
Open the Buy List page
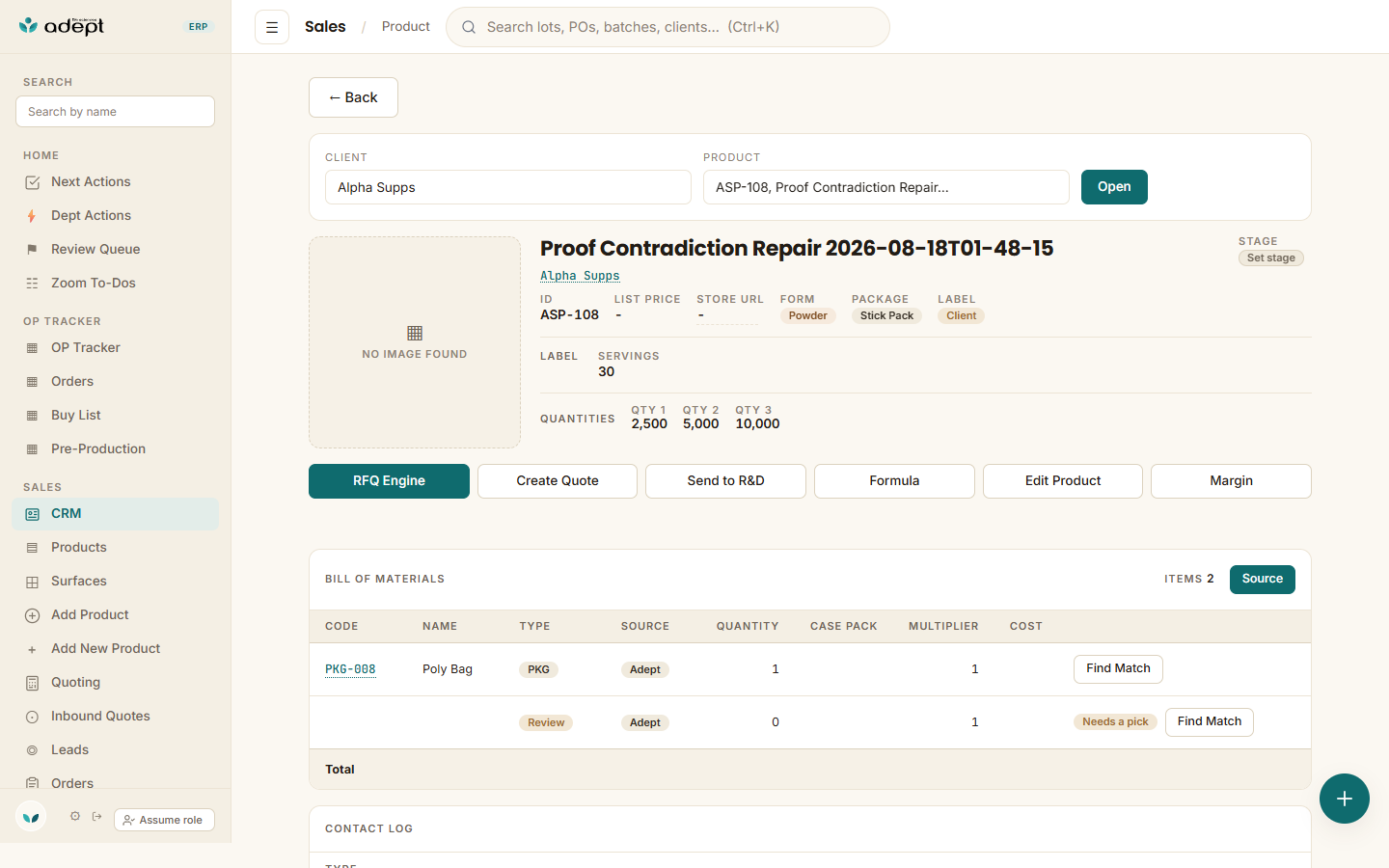tap(116, 416)
